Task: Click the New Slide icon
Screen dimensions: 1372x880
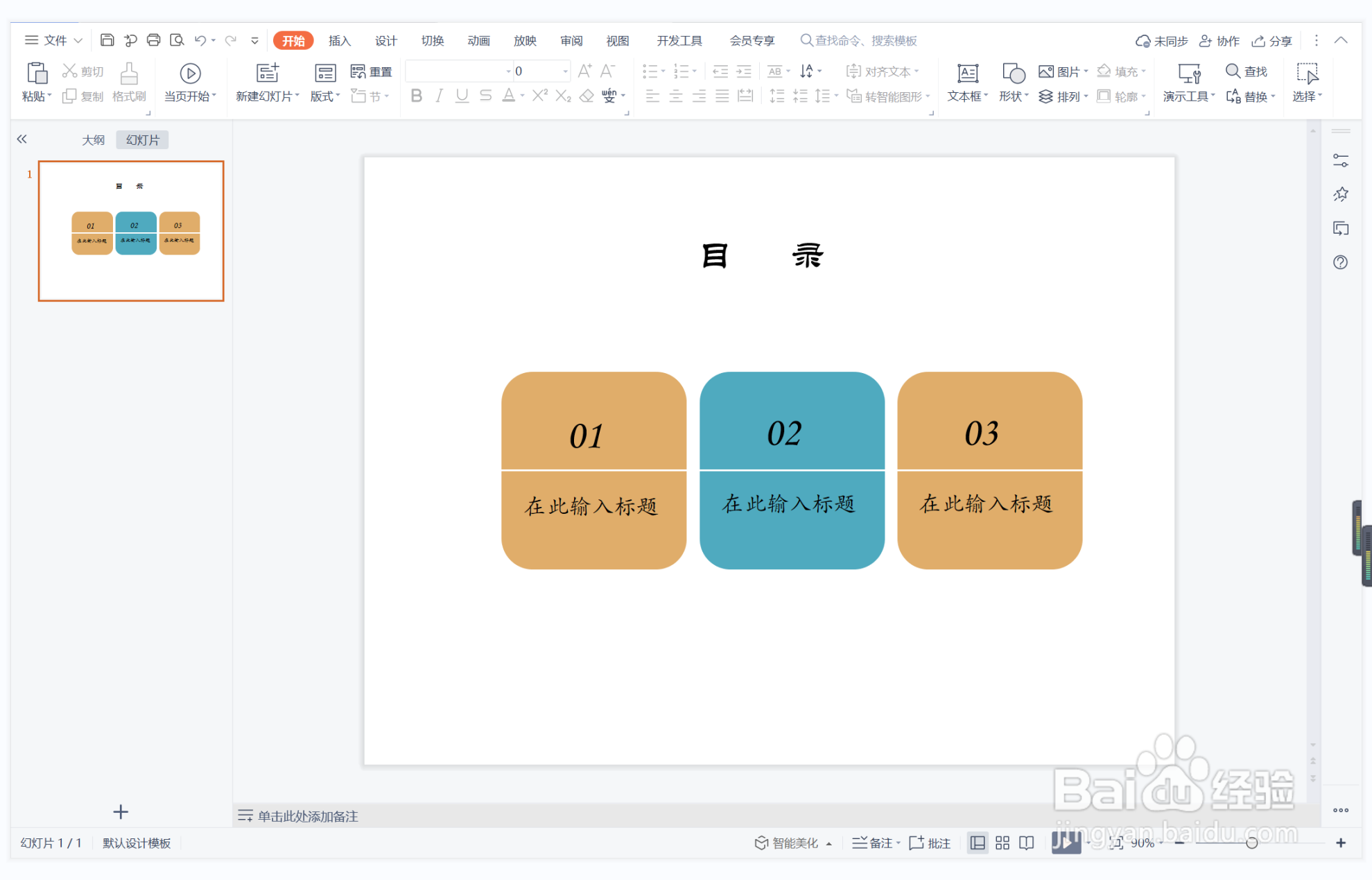Action: pyautogui.click(x=267, y=74)
